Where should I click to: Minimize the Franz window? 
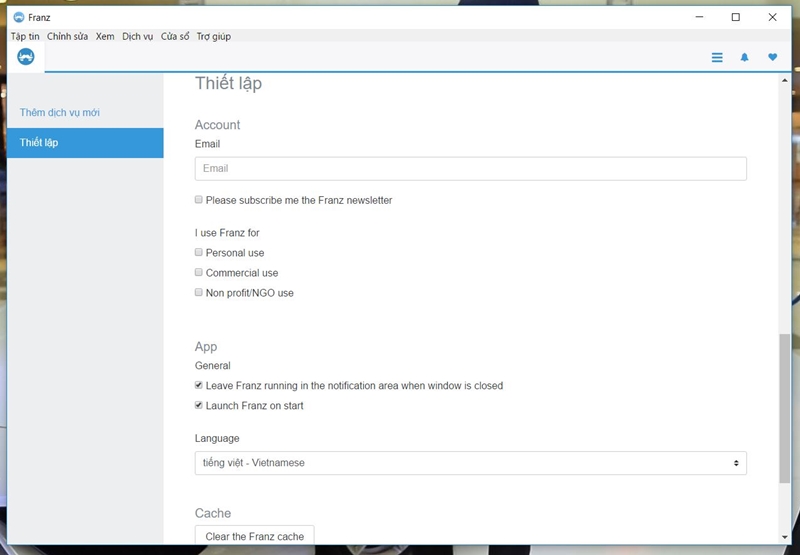point(699,17)
